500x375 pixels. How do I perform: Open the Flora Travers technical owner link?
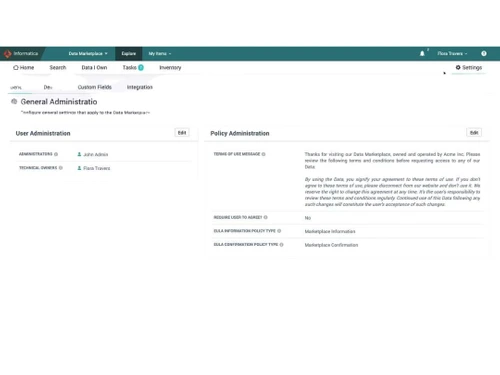[97, 168]
